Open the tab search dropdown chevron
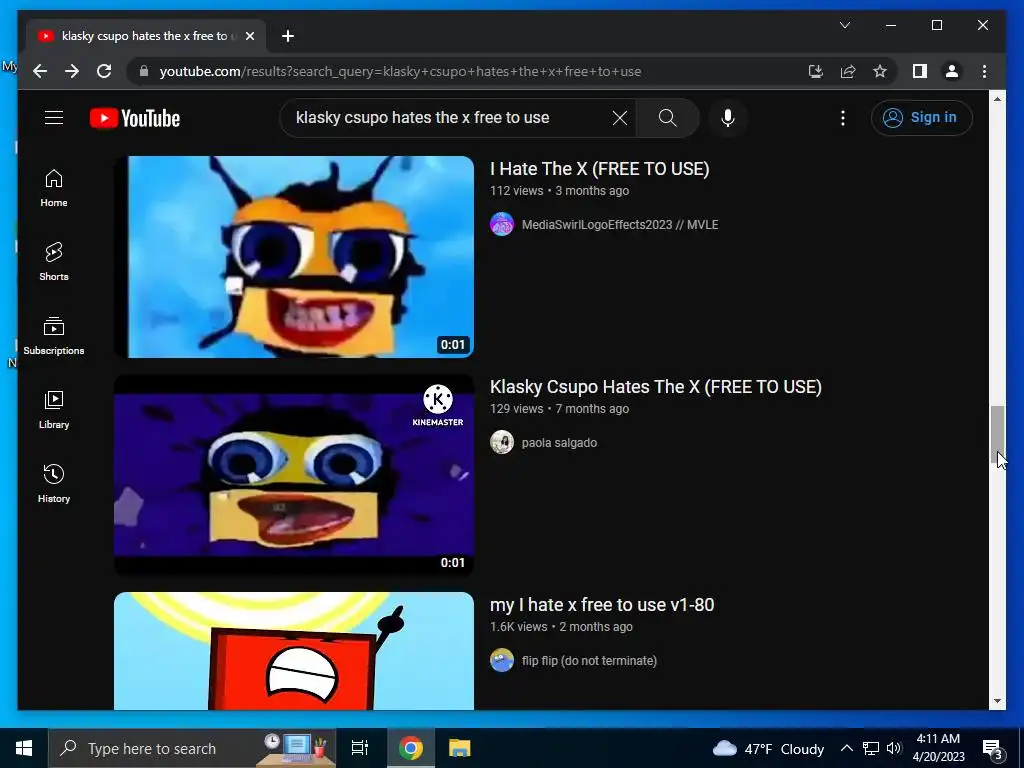 pos(844,25)
